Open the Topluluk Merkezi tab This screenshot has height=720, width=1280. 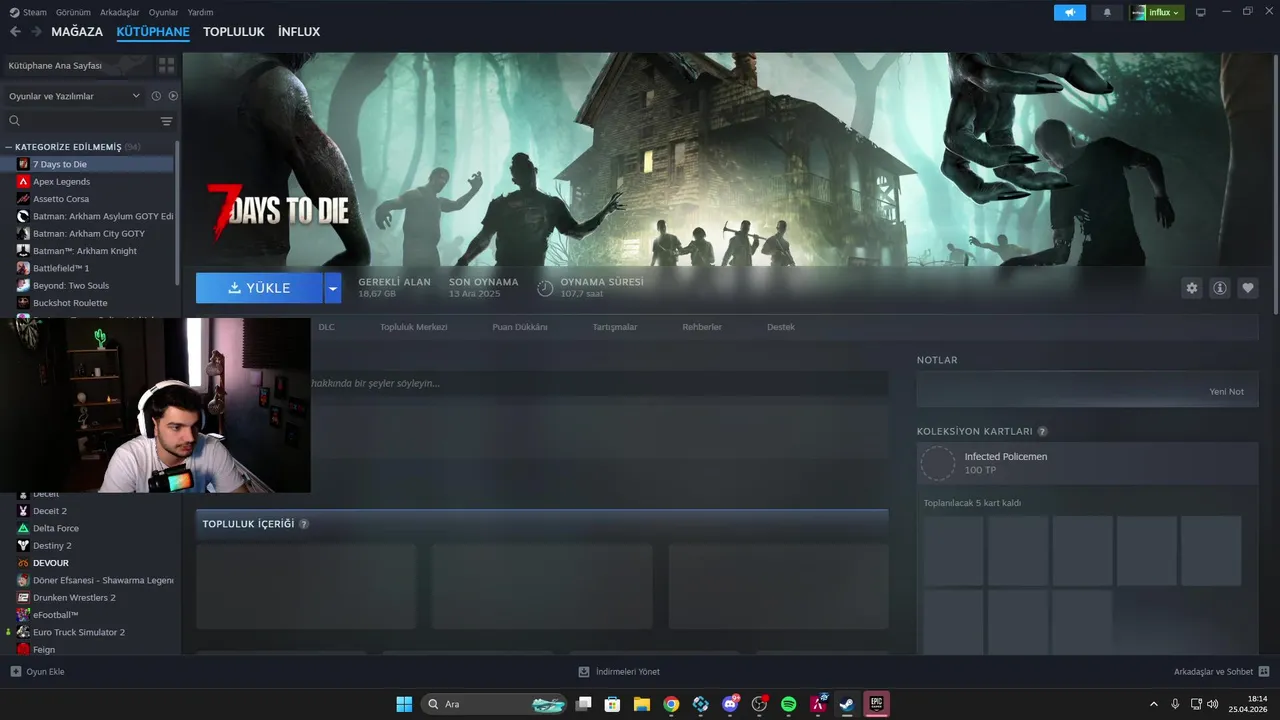coord(414,327)
